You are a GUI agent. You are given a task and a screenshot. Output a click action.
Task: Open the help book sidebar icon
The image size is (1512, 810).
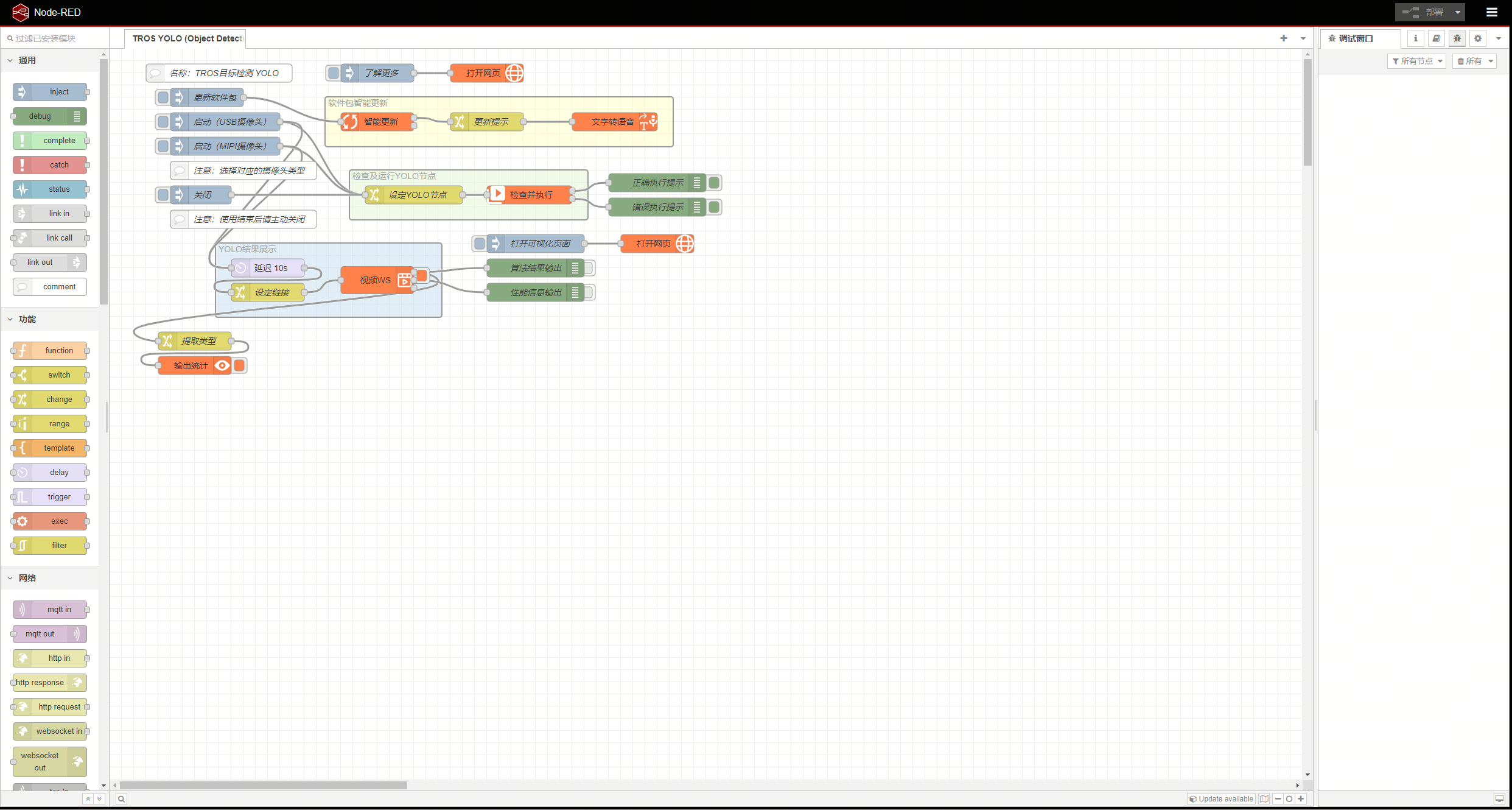1437,38
